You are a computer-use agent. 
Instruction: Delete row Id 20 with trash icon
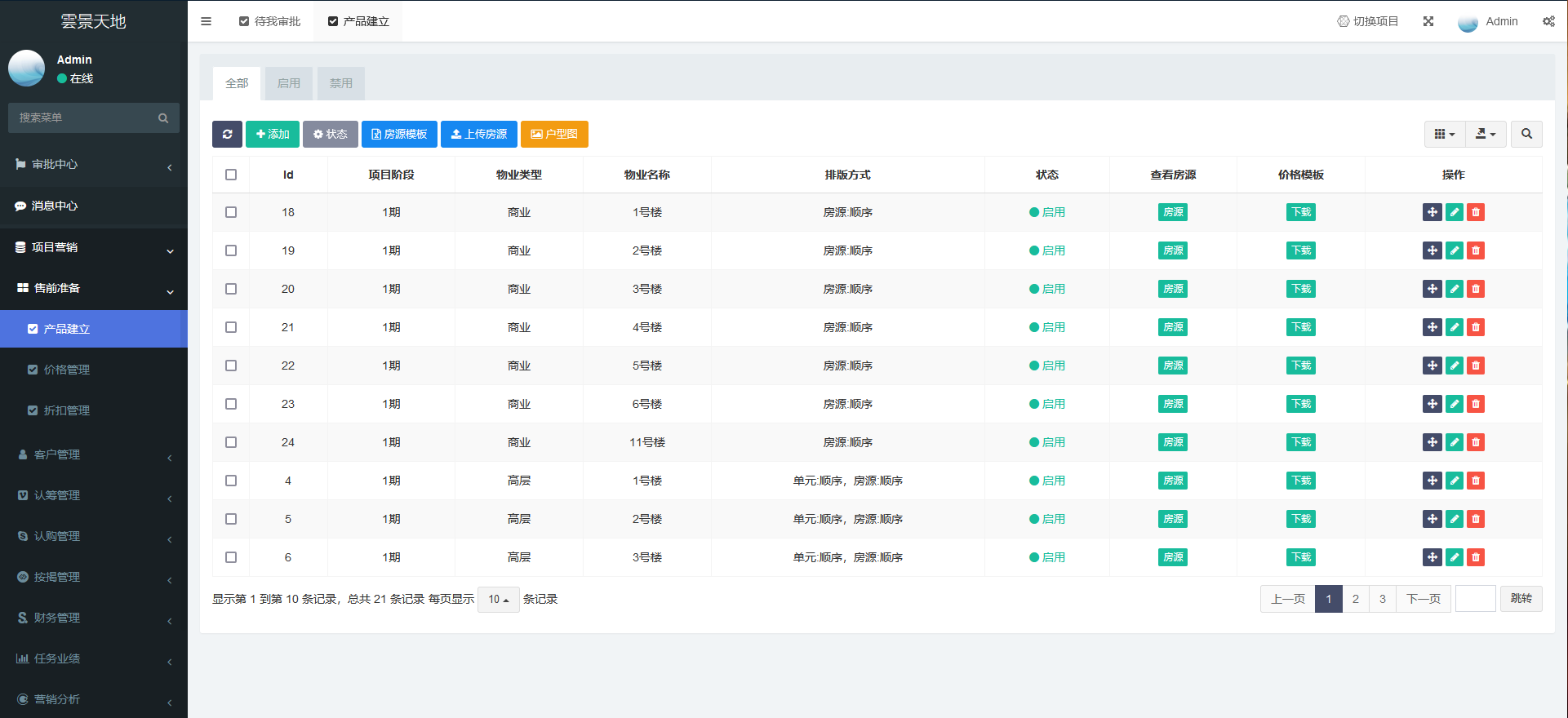pos(1476,289)
